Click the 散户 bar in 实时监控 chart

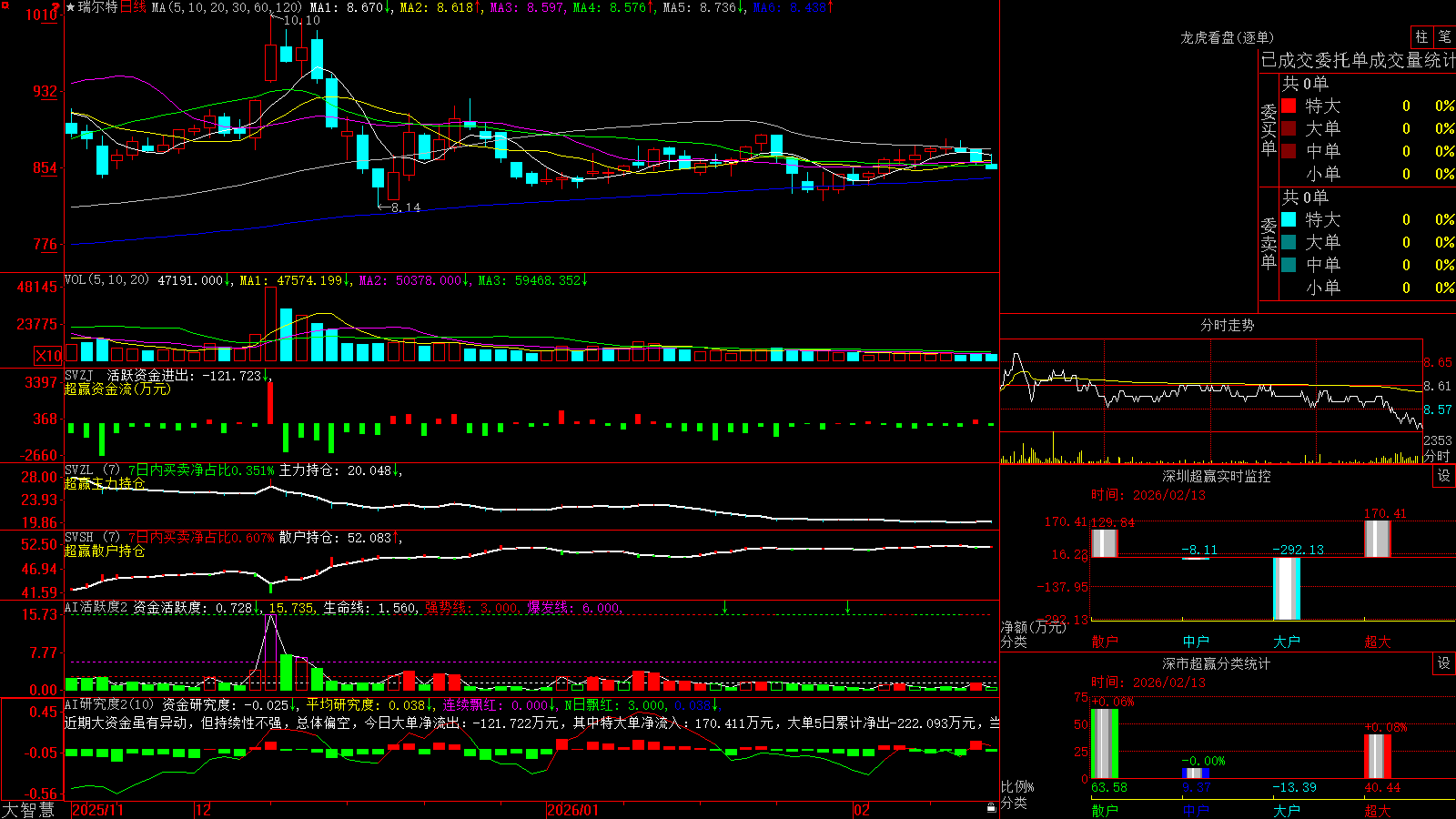click(1104, 543)
